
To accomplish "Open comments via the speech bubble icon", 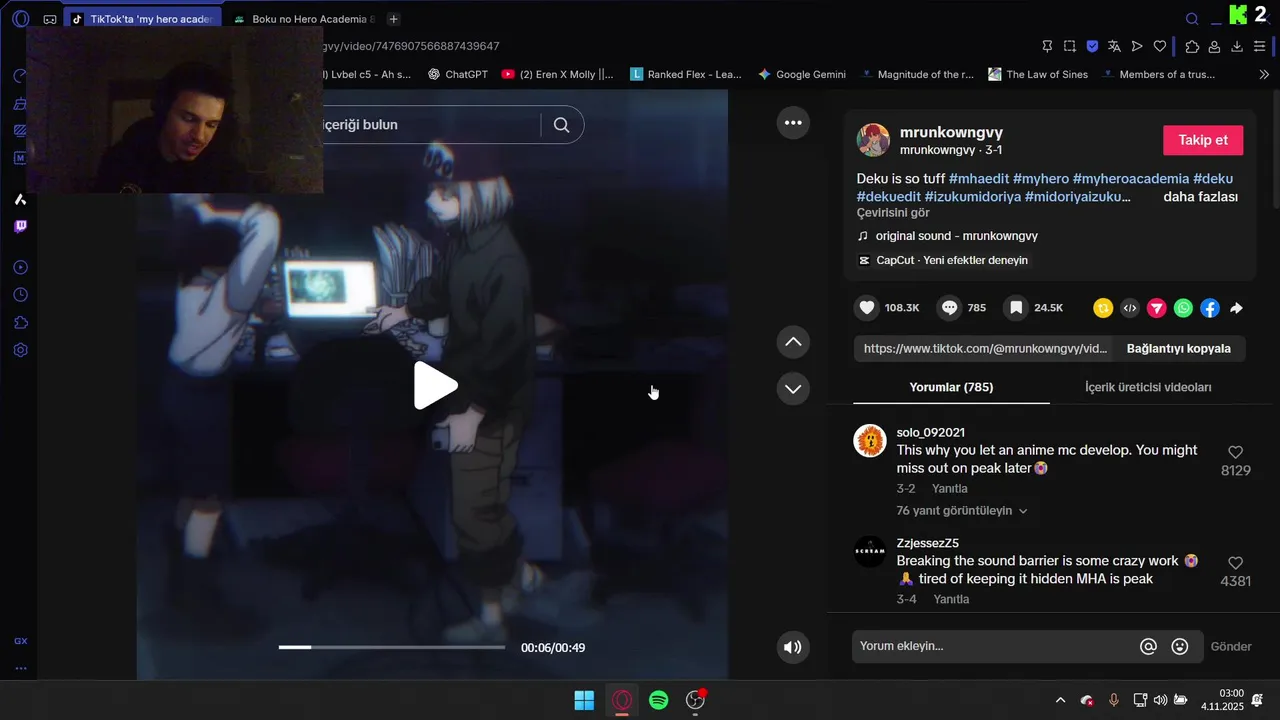I will 950,308.
